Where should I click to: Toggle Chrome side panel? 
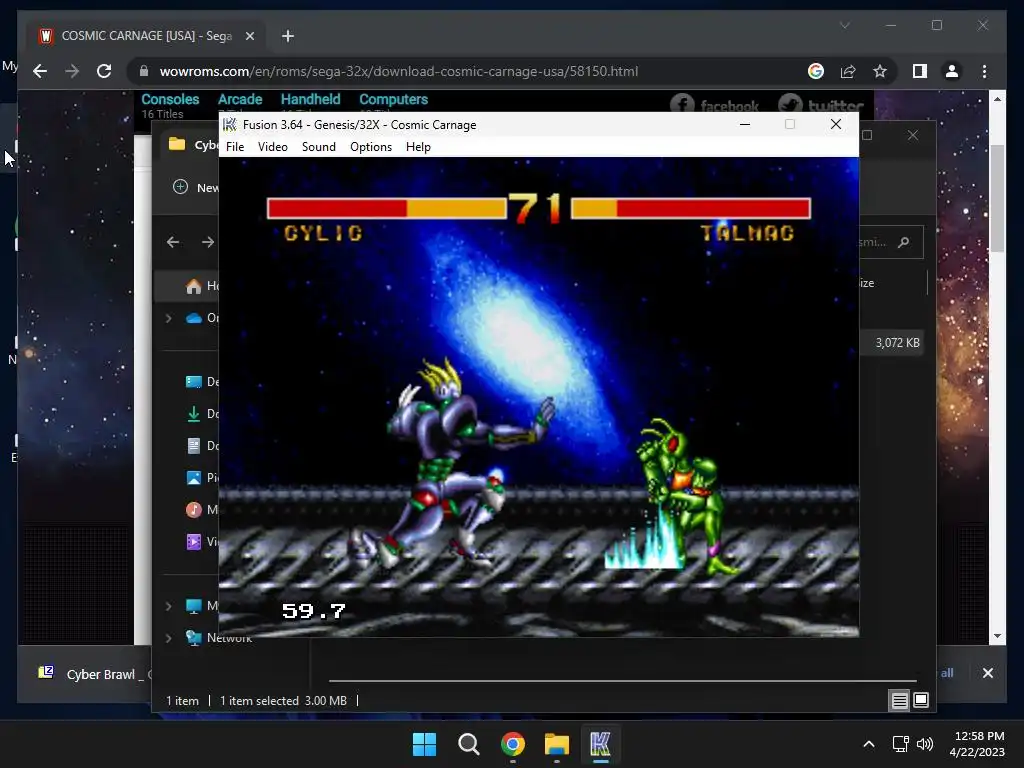click(920, 71)
